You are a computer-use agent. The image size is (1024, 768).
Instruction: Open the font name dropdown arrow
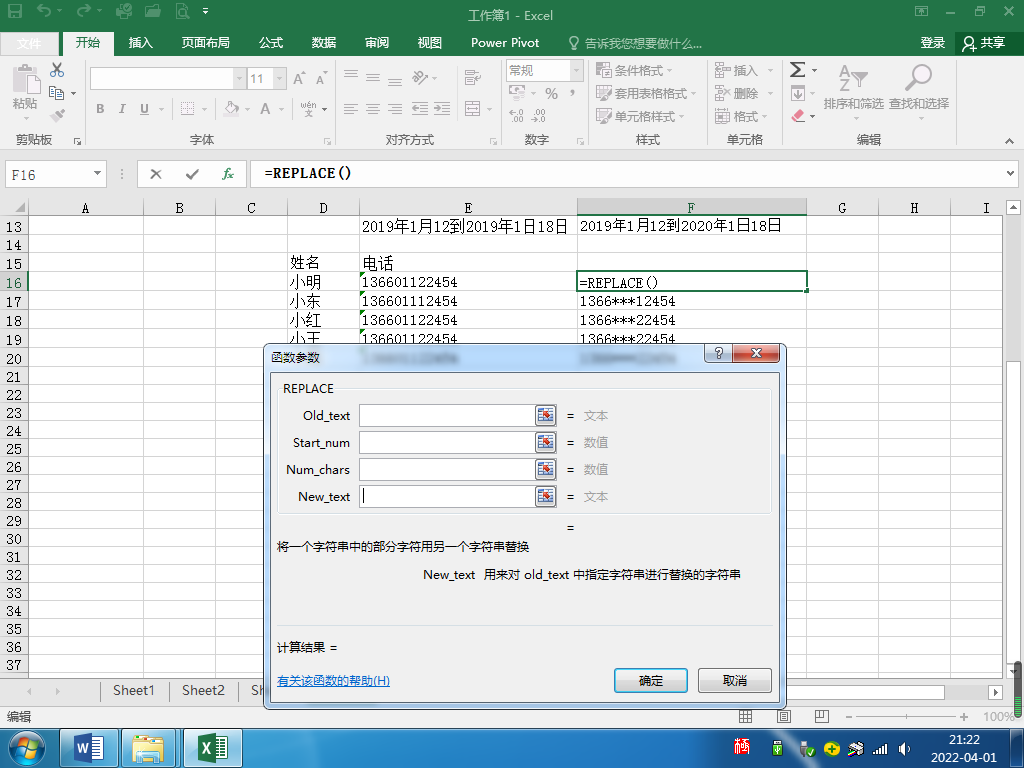(x=239, y=79)
